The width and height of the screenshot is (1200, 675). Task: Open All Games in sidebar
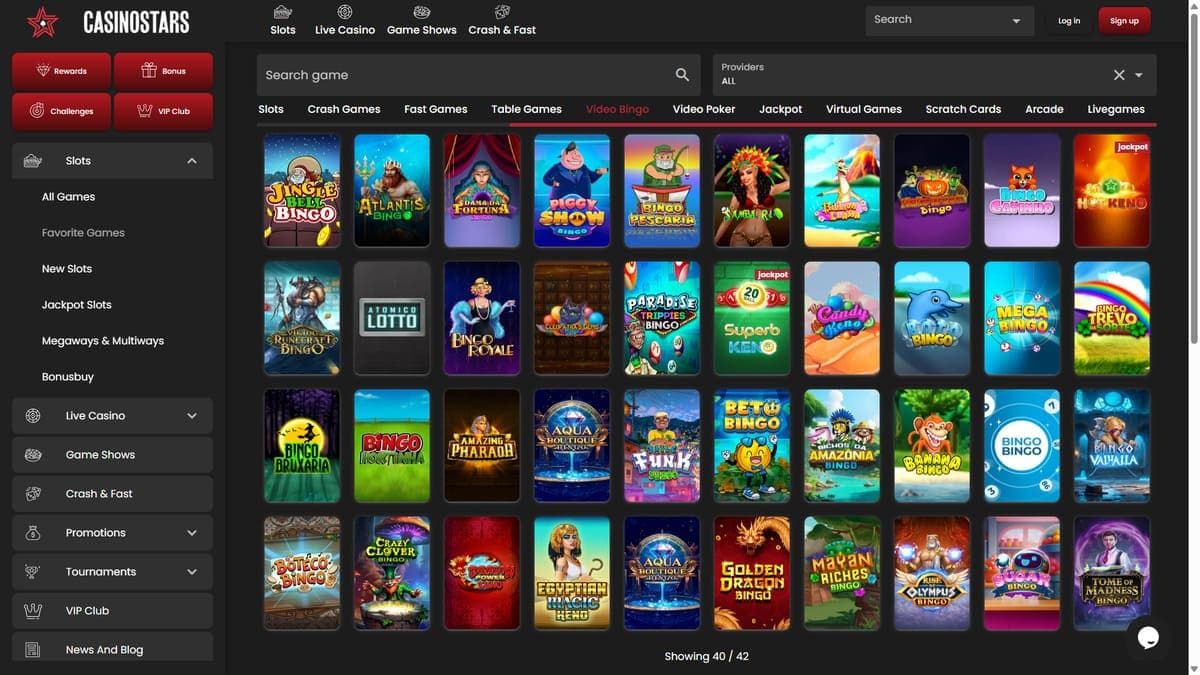point(69,197)
